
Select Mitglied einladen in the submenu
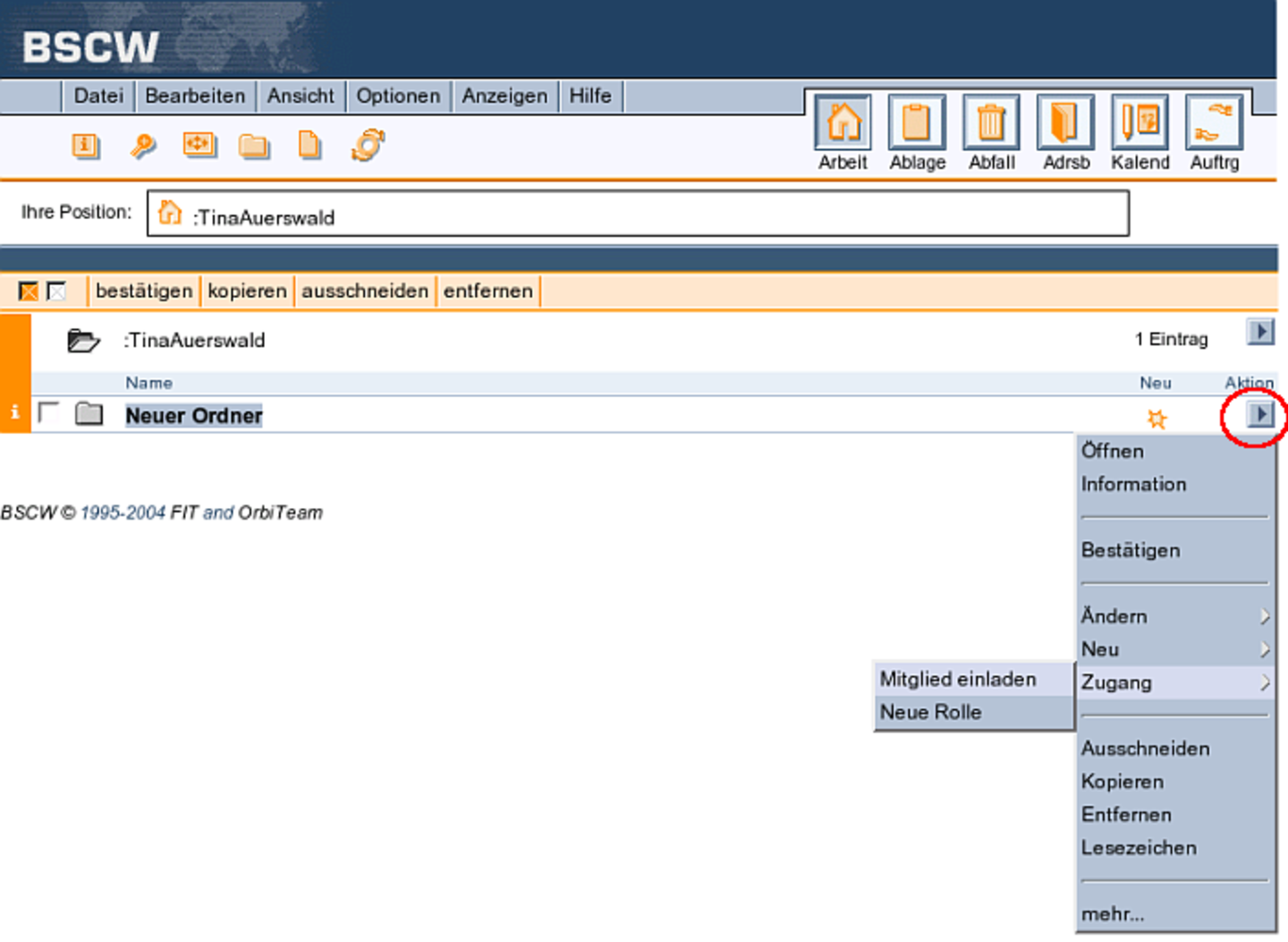click(x=974, y=679)
